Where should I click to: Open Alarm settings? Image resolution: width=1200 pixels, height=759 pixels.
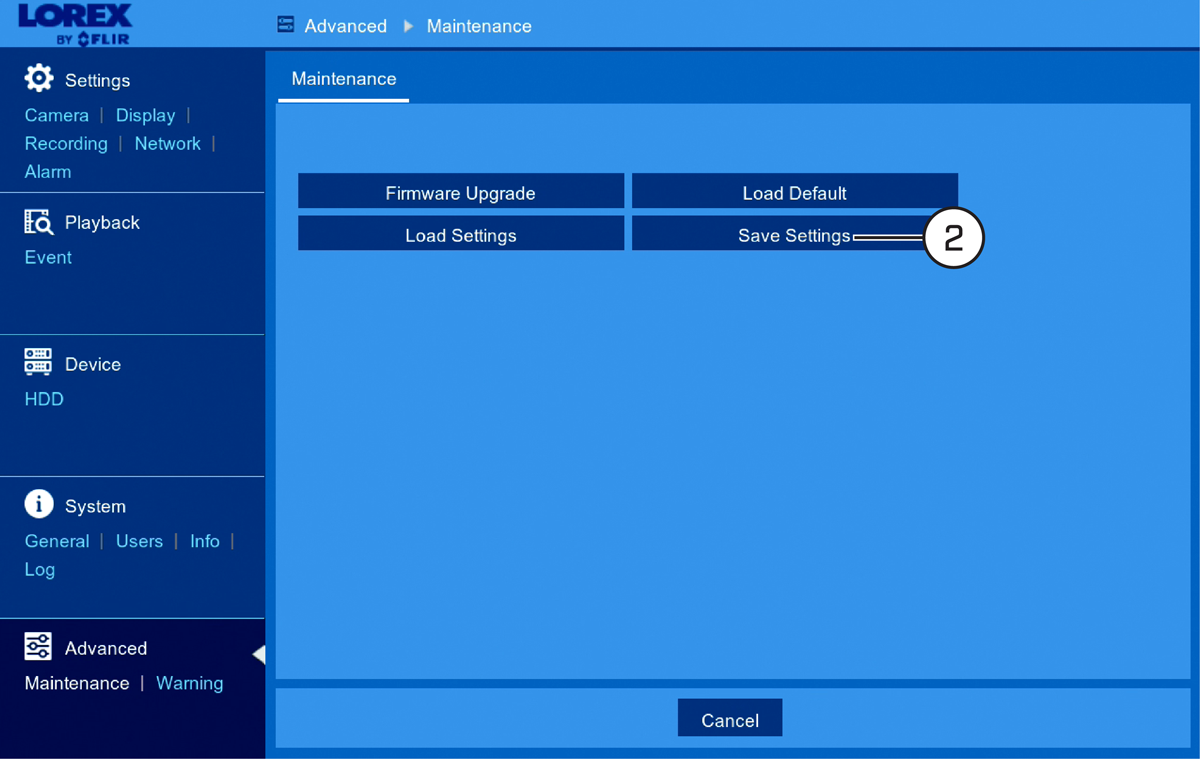click(48, 171)
